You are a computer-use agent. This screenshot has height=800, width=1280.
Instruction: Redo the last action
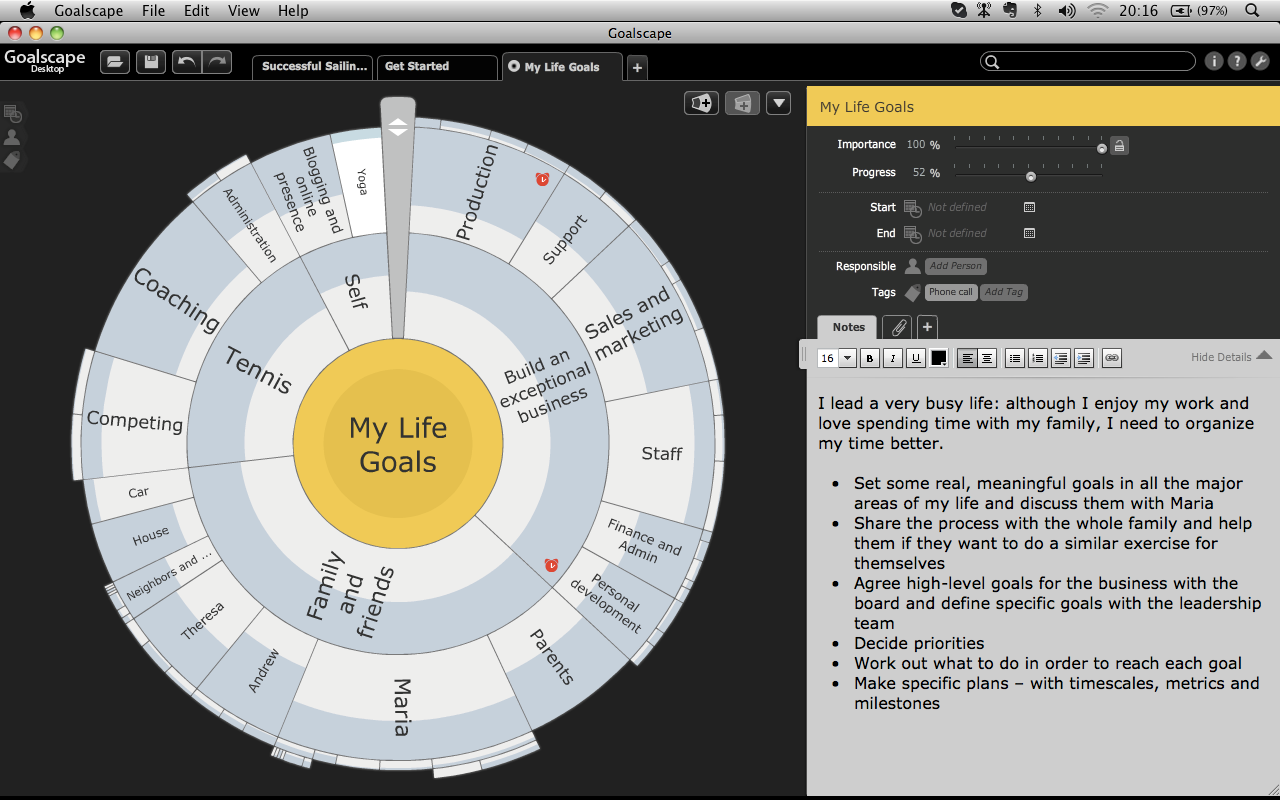[x=217, y=62]
